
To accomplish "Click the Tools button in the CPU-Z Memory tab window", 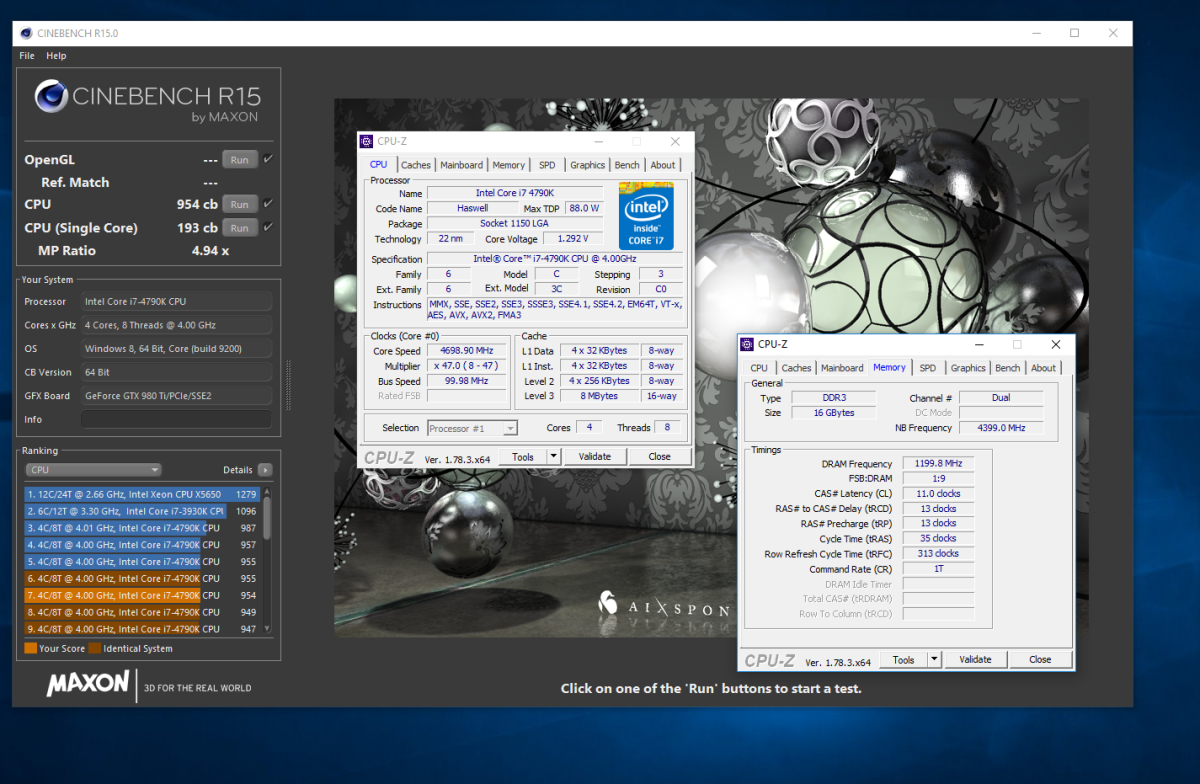I will 904,659.
